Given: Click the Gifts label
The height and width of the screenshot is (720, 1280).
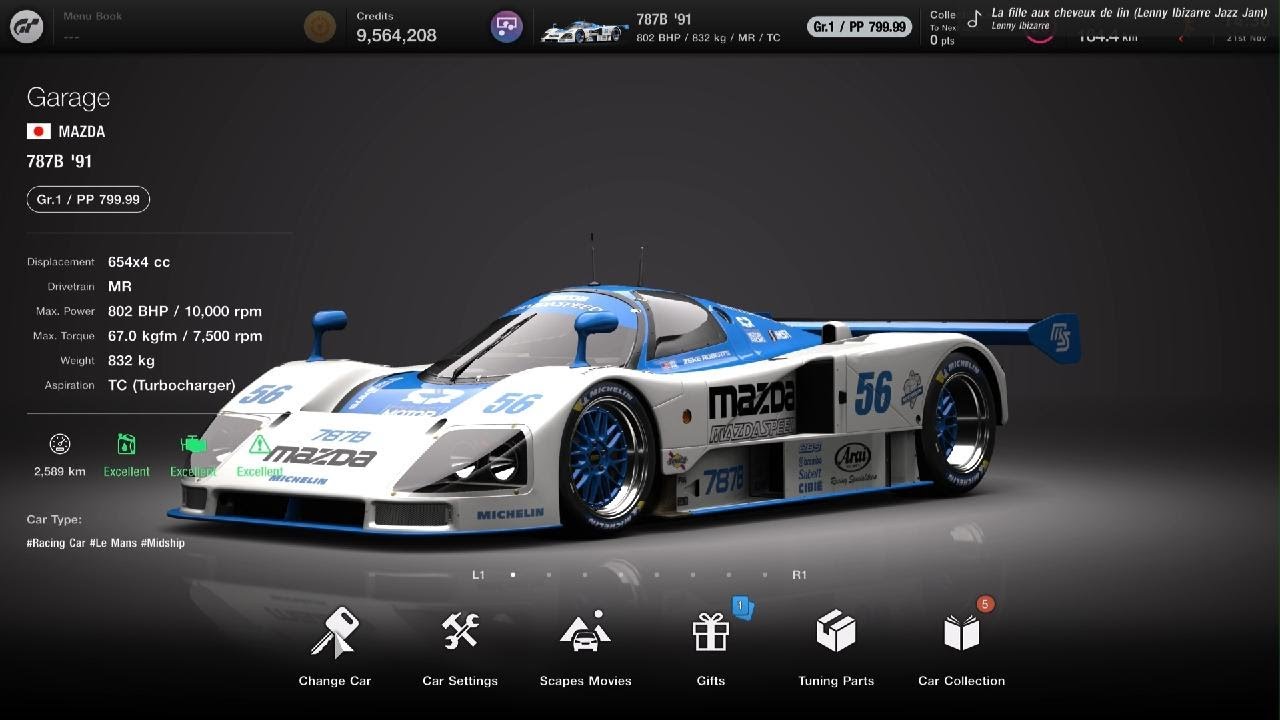Looking at the screenshot, I should (x=711, y=681).
